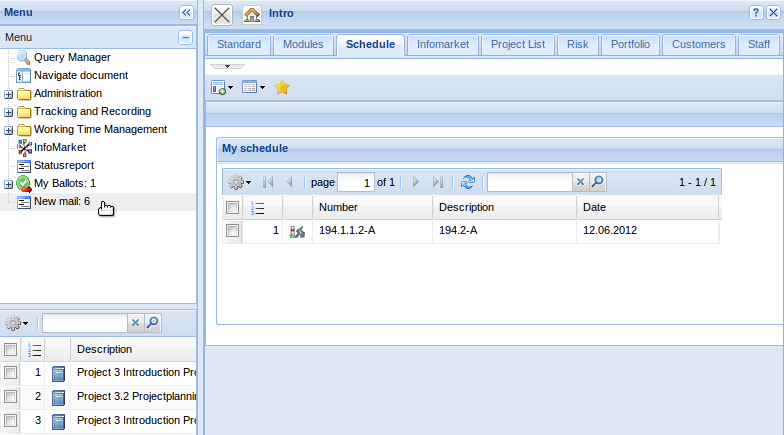
Task: Expand Working Time Management folder
Action: click(x=8, y=130)
